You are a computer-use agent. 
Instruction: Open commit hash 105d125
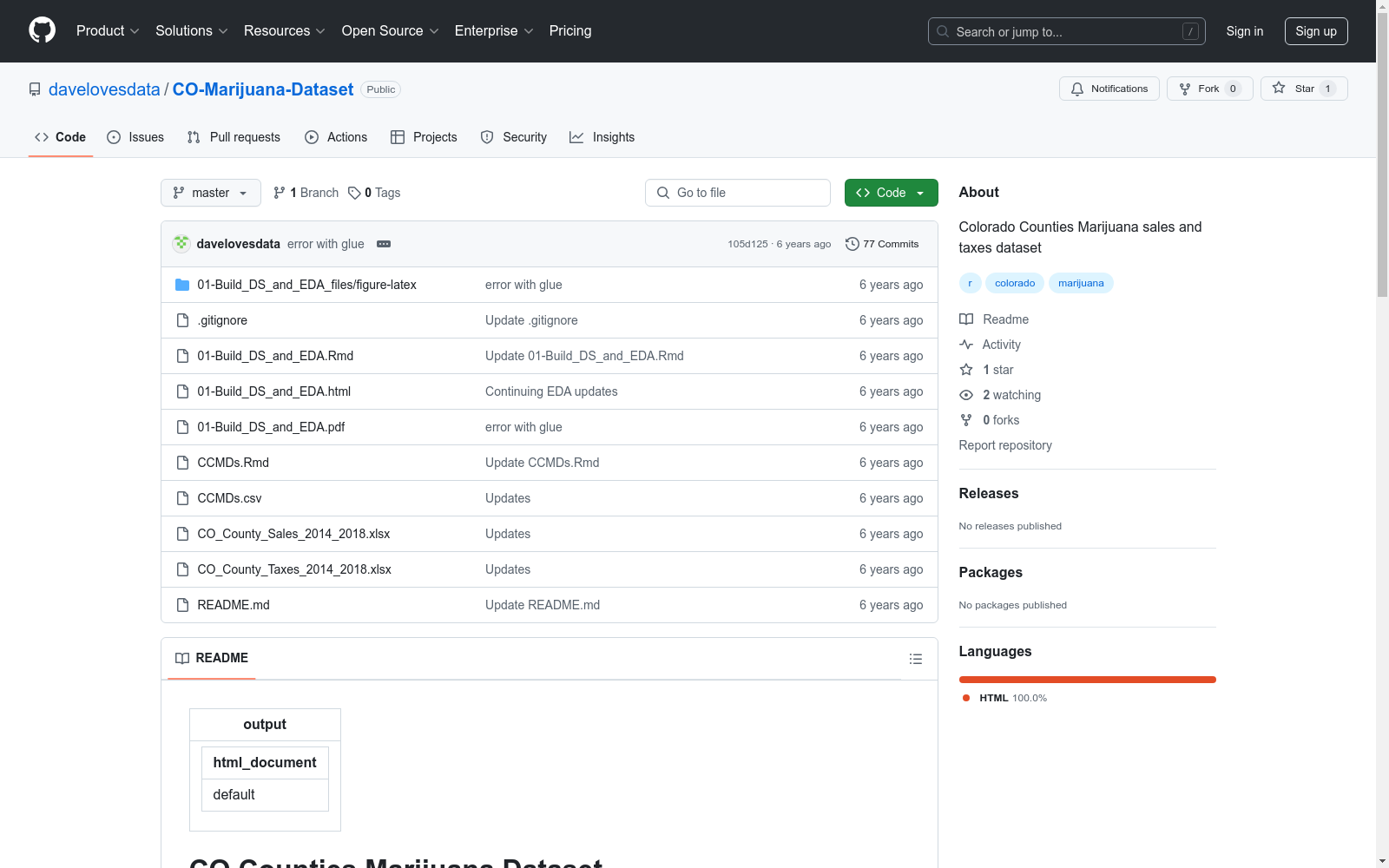tap(747, 244)
